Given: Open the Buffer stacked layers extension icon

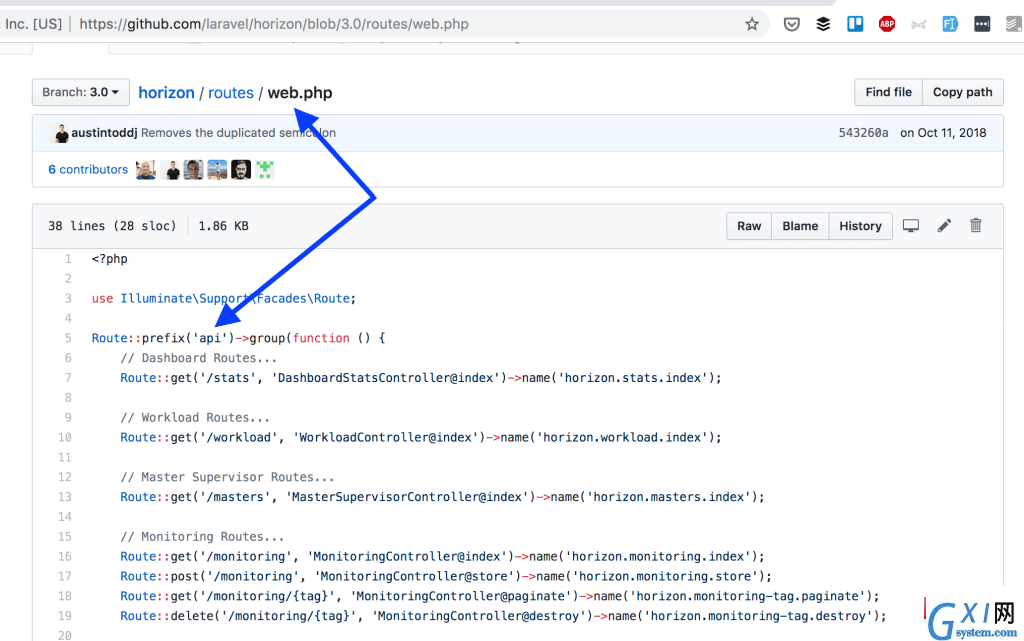Looking at the screenshot, I should [823, 24].
